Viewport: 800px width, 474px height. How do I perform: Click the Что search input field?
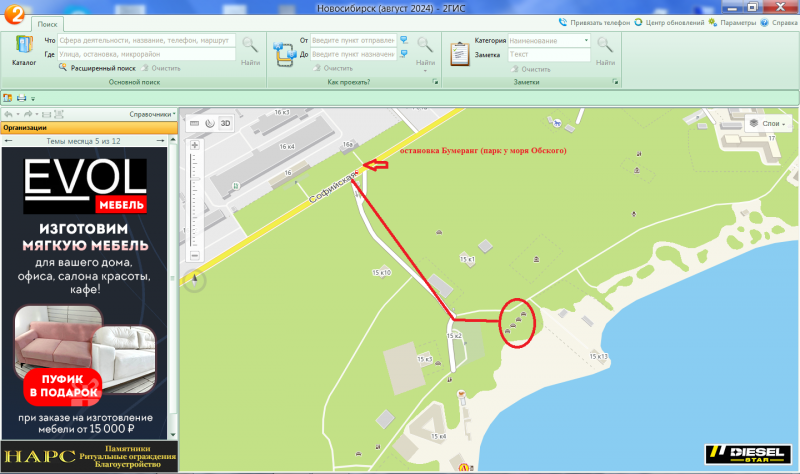coord(146,40)
